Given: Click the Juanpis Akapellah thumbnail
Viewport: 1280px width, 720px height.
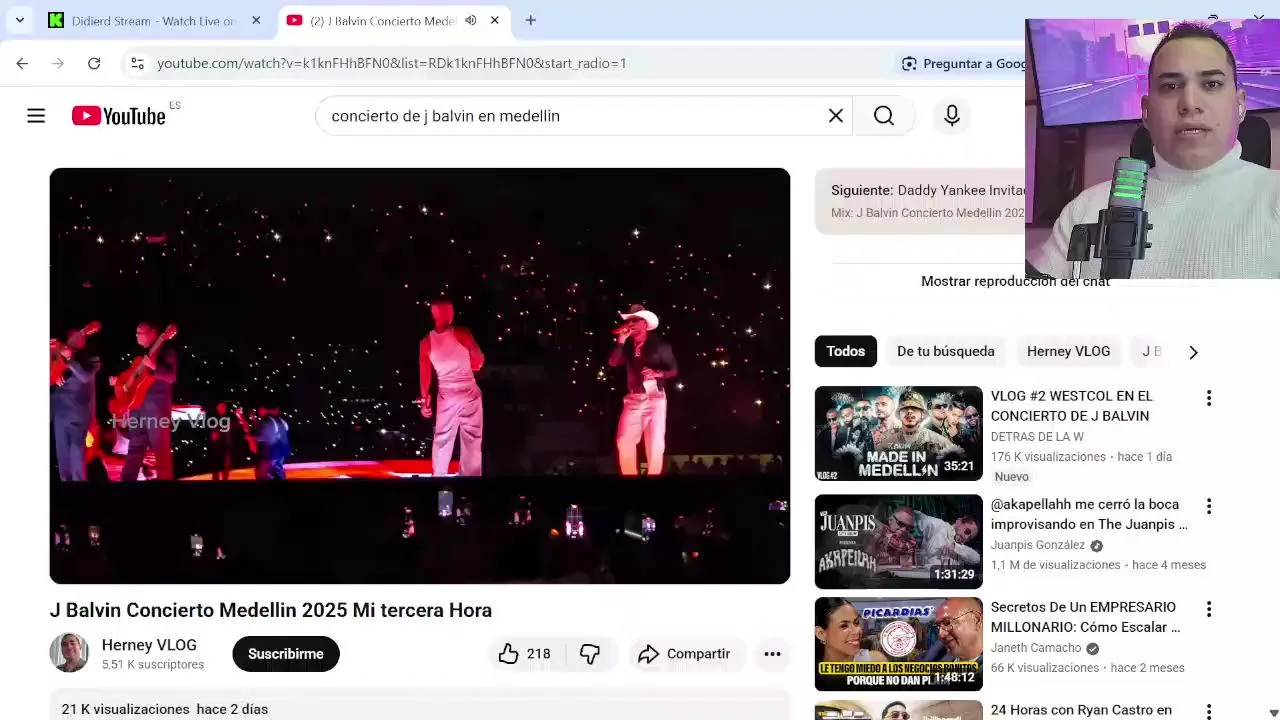Looking at the screenshot, I should point(899,541).
